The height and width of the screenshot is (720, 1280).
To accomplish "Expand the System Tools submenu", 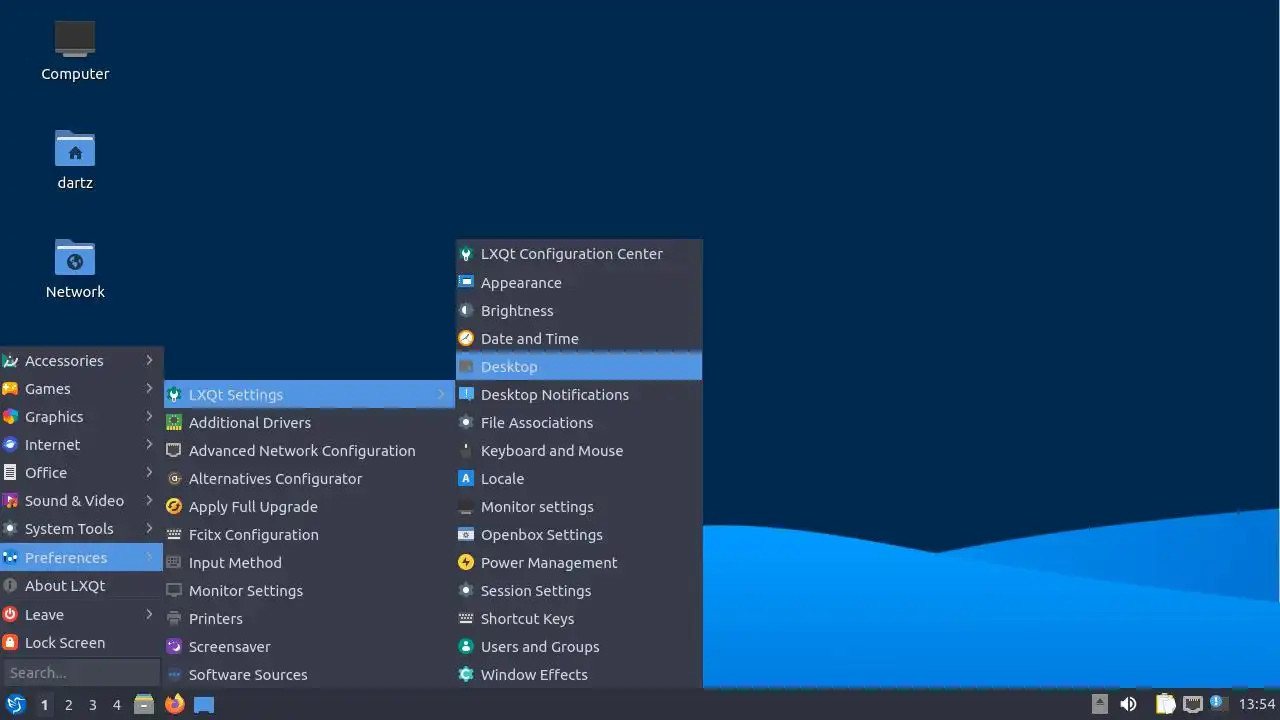I will [x=81, y=529].
